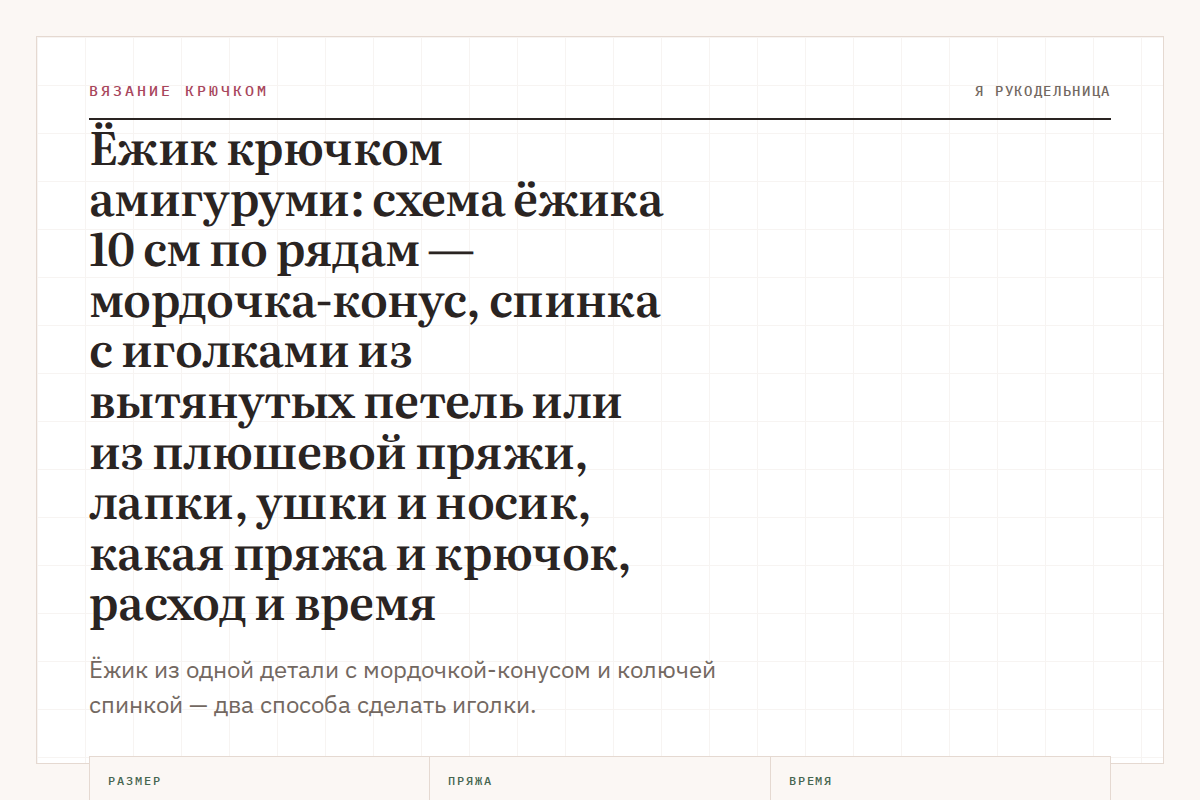Screen dimensions: 1200x800
Task: Open the ВЯЗАНИЕ КРЮЧКОМ category link
Action: [178, 91]
